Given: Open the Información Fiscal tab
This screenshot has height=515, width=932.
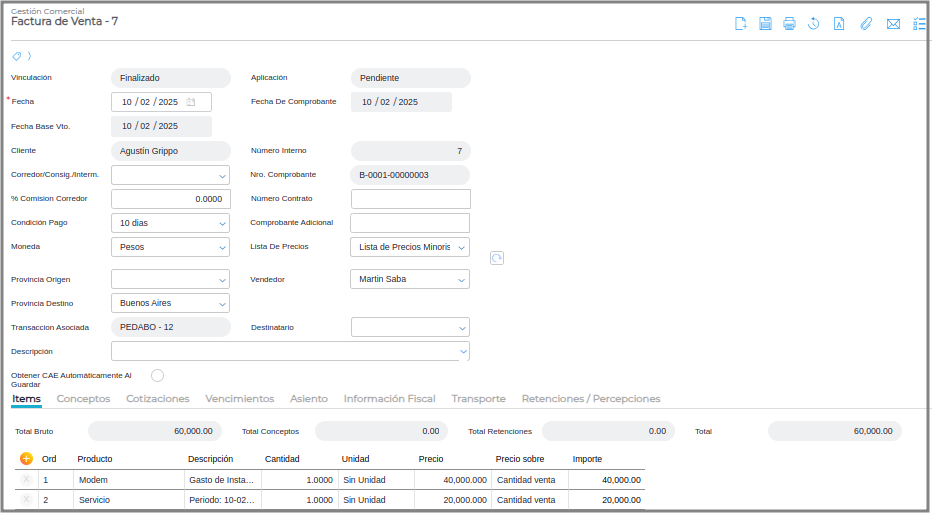Looking at the screenshot, I should click(x=389, y=398).
